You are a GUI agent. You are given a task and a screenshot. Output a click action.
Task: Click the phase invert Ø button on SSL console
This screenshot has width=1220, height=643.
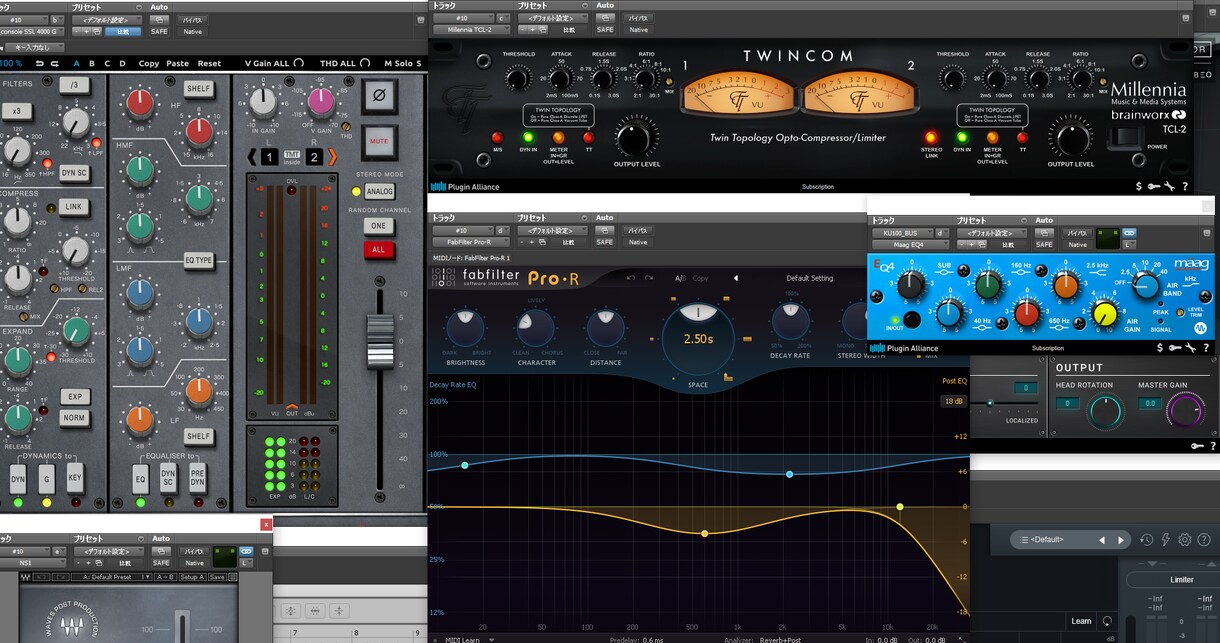(379, 98)
